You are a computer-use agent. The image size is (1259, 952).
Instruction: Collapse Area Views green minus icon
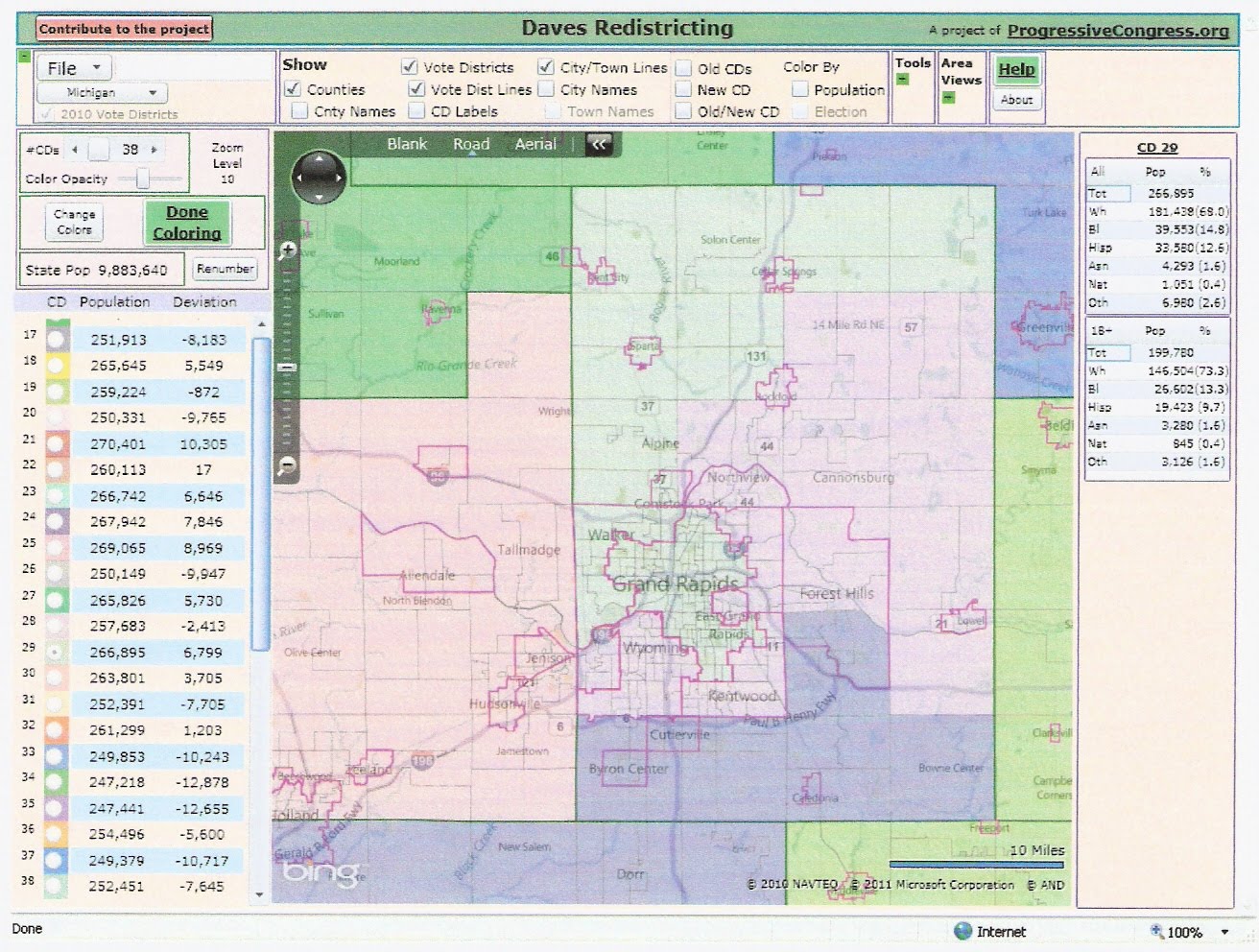point(948,98)
